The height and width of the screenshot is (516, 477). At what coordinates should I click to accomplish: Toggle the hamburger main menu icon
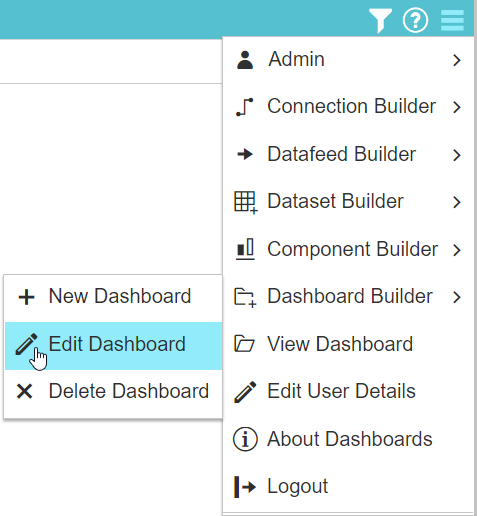[452, 20]
